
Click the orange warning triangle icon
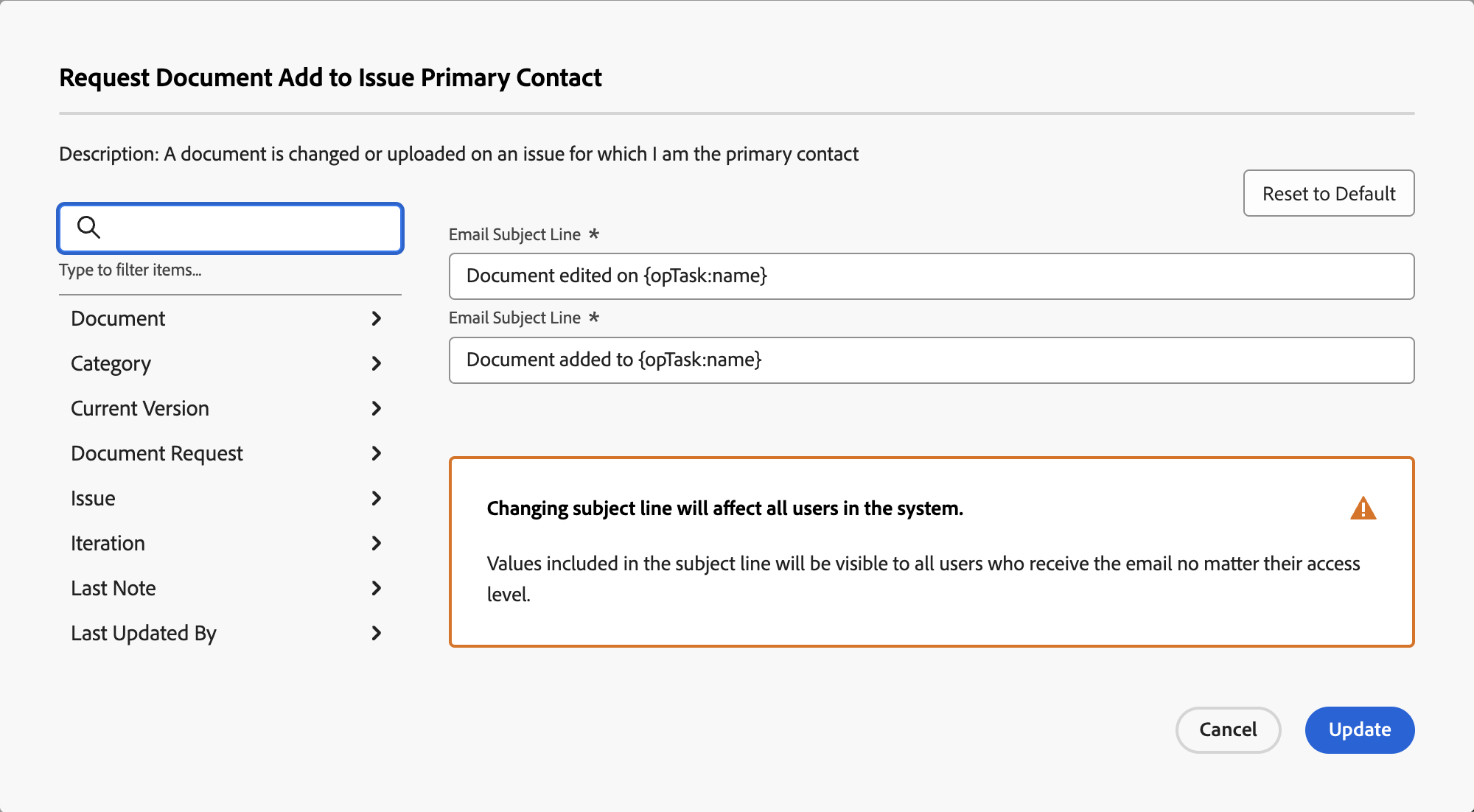point(1363,508)
